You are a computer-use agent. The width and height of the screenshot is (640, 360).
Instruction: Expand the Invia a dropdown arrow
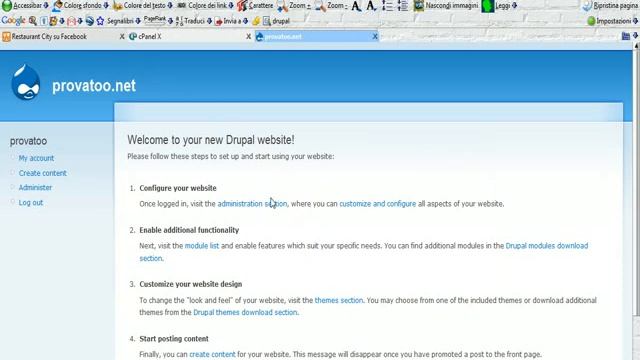pyautogui.click(x=245, y=21)
